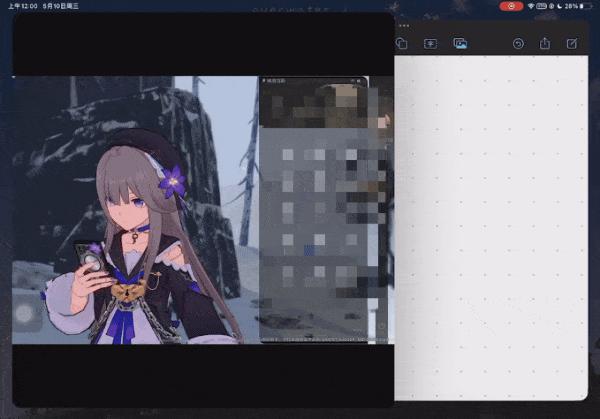Tap the undo circular arrow icon
The height and width of the screenshot is (419, 600).
coord(518,44)
